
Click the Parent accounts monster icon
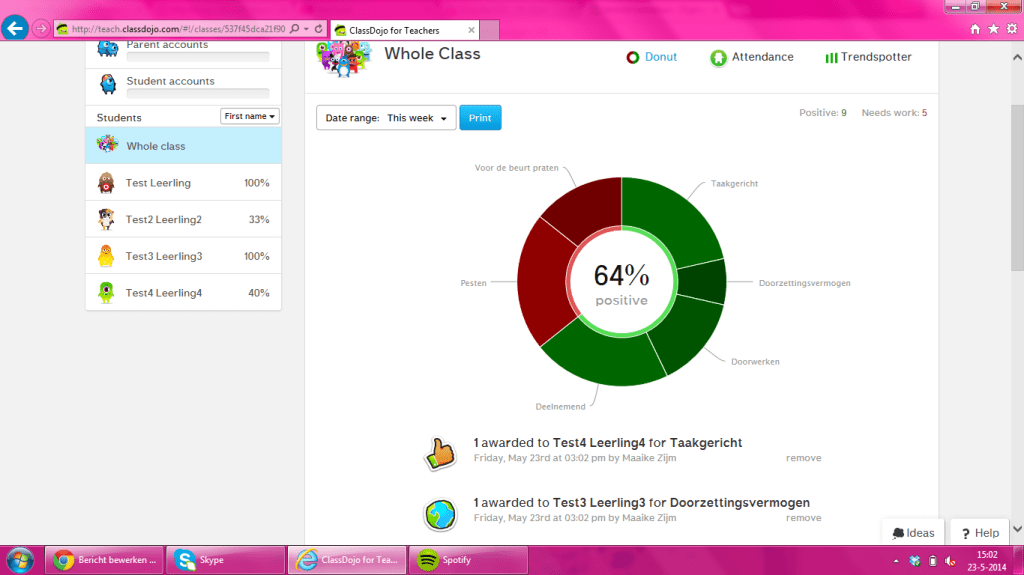click(108, 48)
